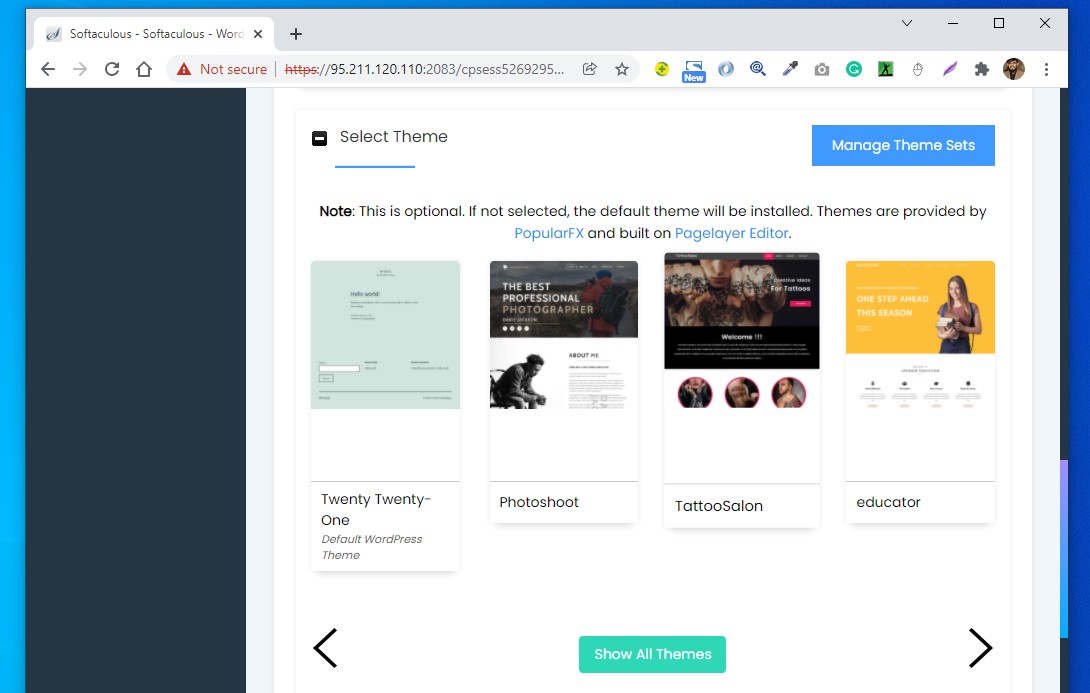Open a new browser tab
The image size is (1090, 693).
click(x=295, y=32)
